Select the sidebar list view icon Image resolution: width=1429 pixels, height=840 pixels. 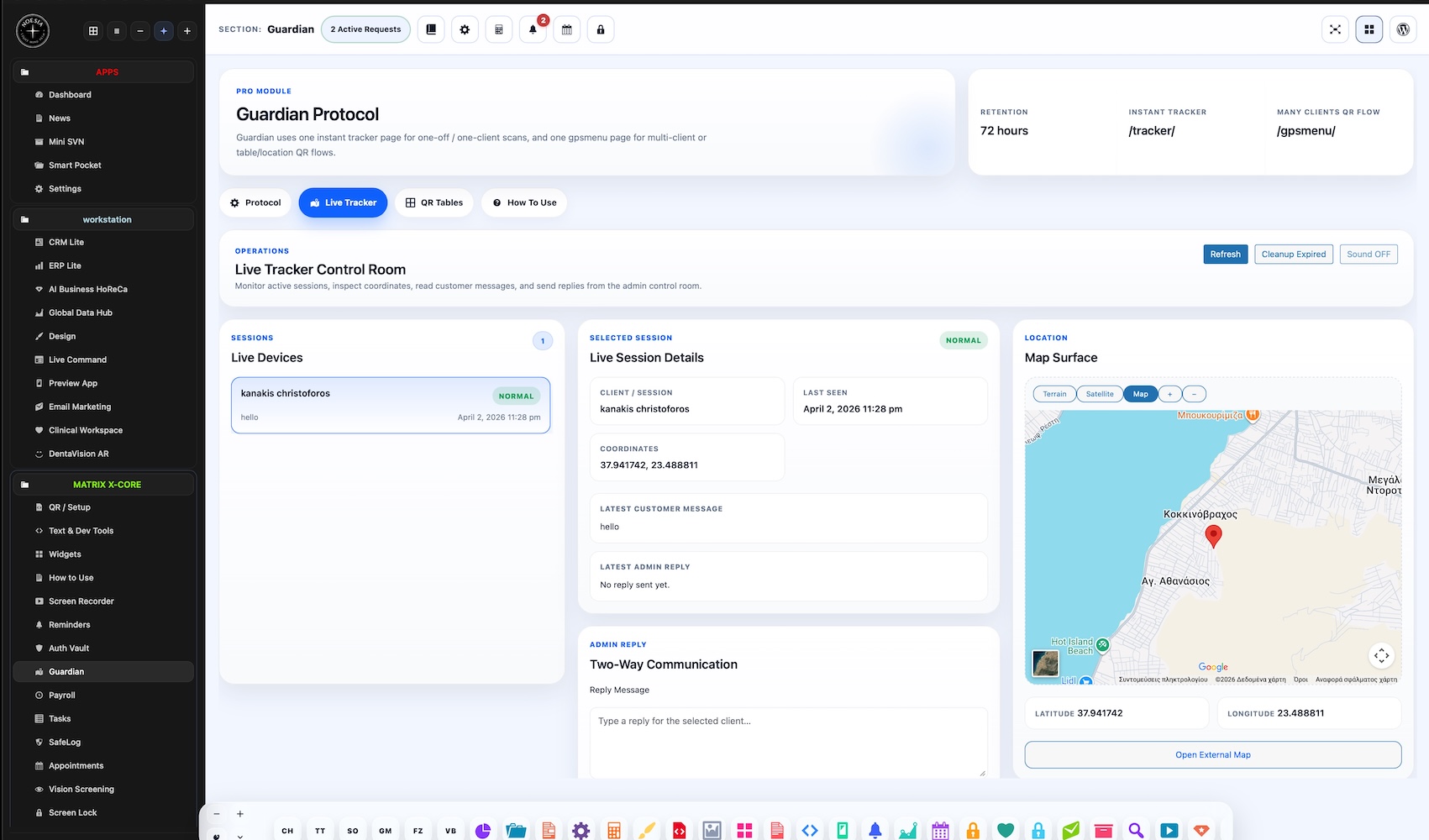click(x=117, y=31)
